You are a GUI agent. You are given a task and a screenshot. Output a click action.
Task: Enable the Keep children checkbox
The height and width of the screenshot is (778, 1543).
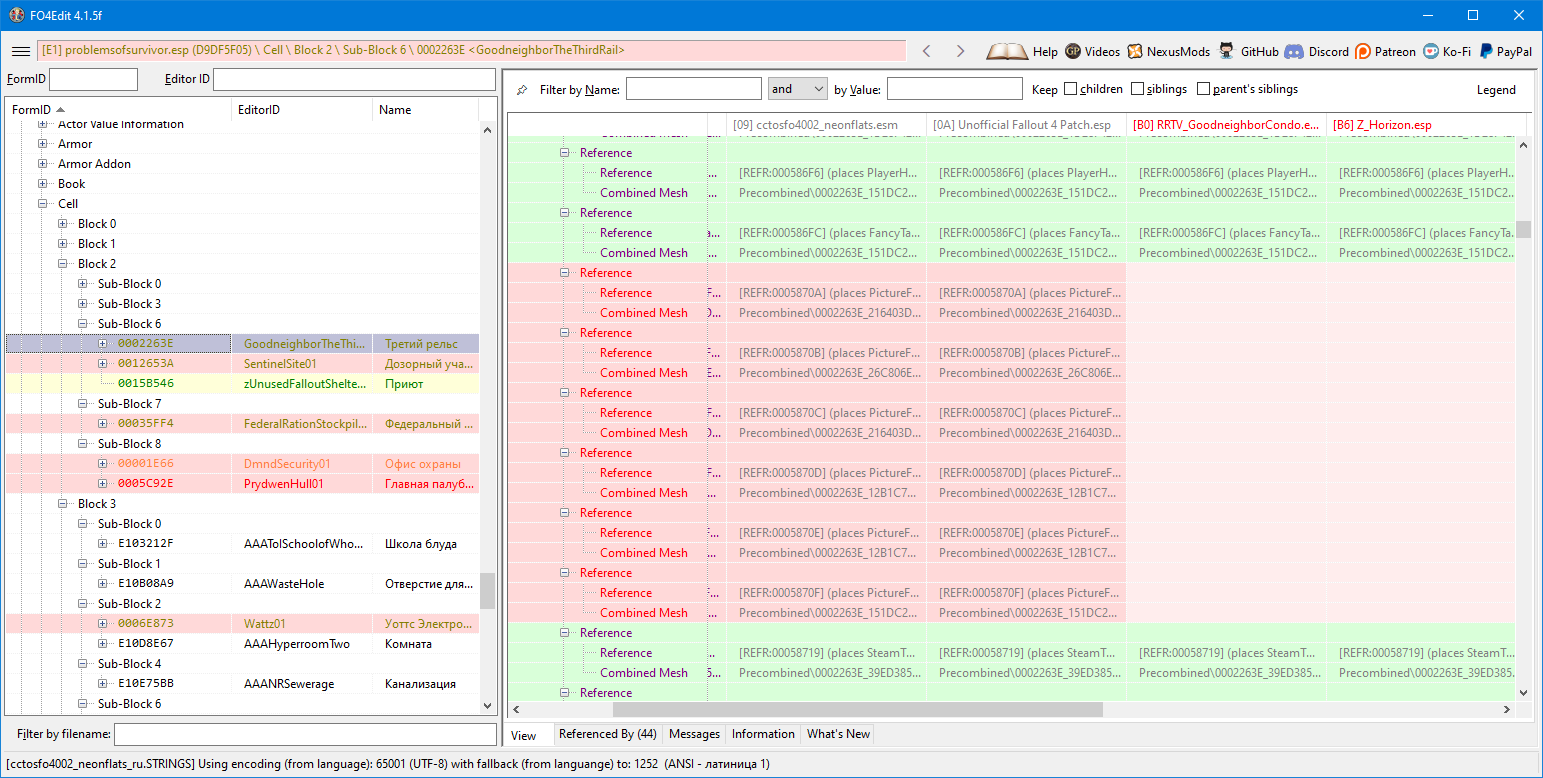(1070, 89)
